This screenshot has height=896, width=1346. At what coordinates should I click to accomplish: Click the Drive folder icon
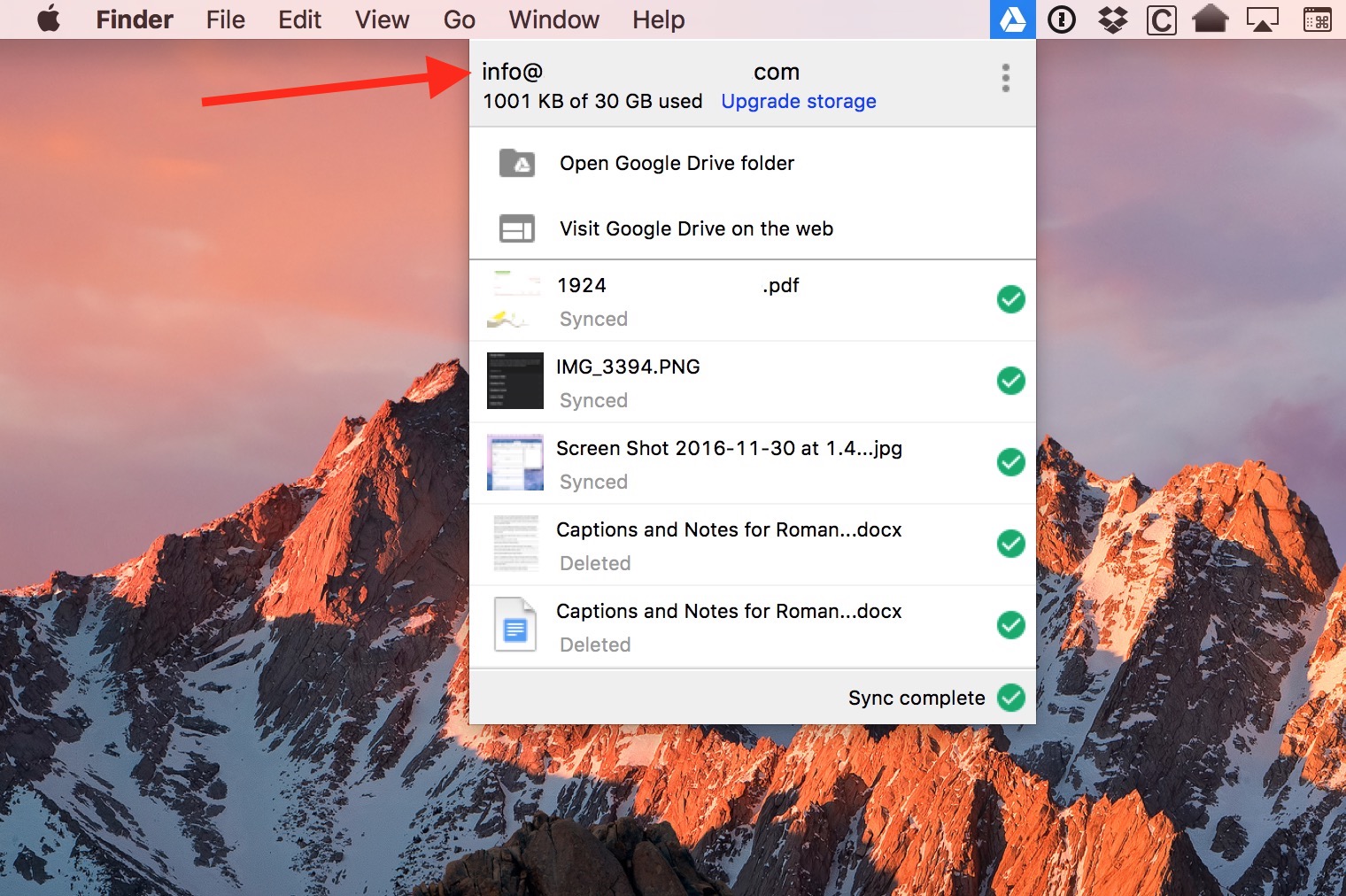pyautogui.click(x=517, y=163)
